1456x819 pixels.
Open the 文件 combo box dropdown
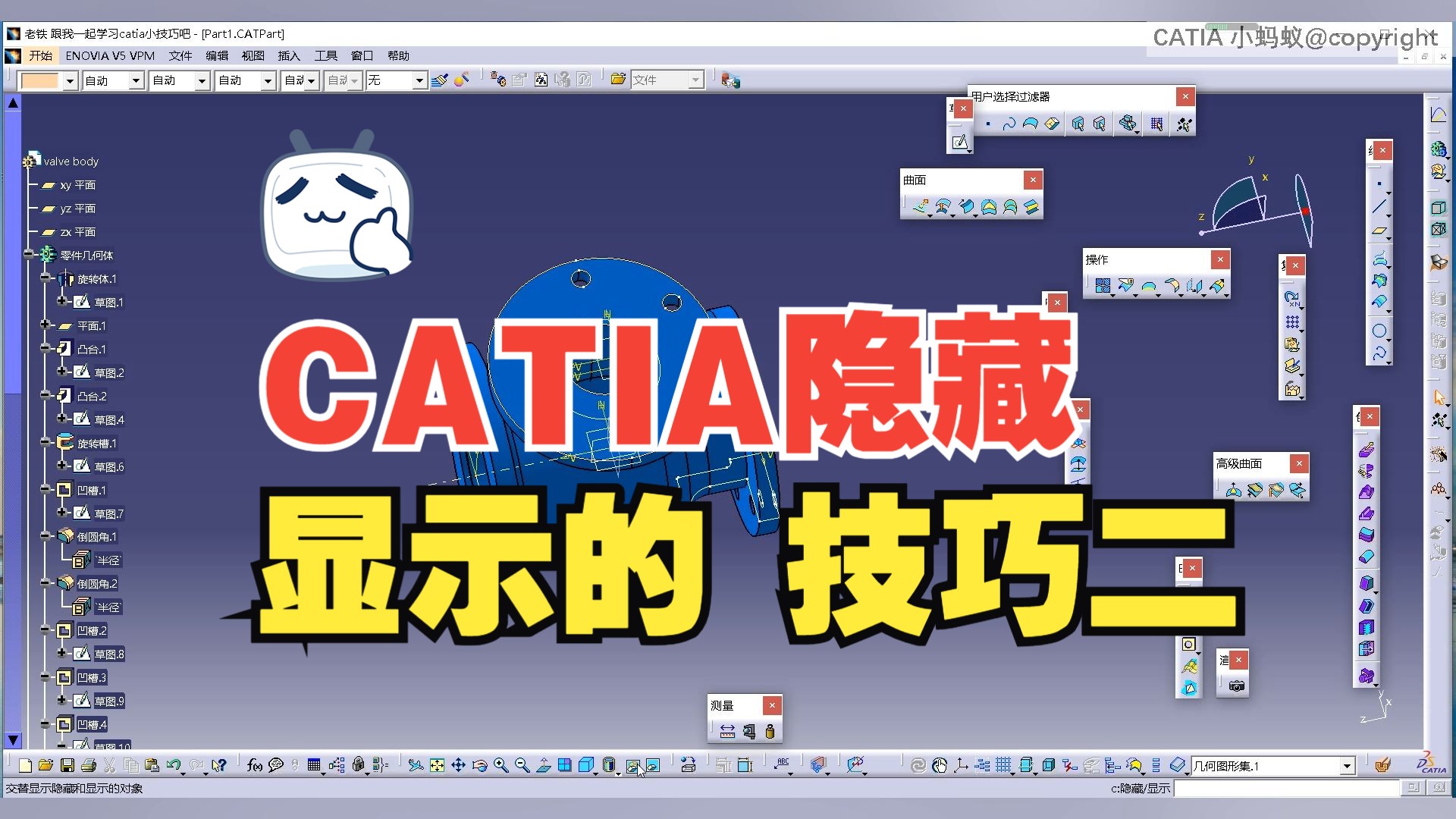695,80
